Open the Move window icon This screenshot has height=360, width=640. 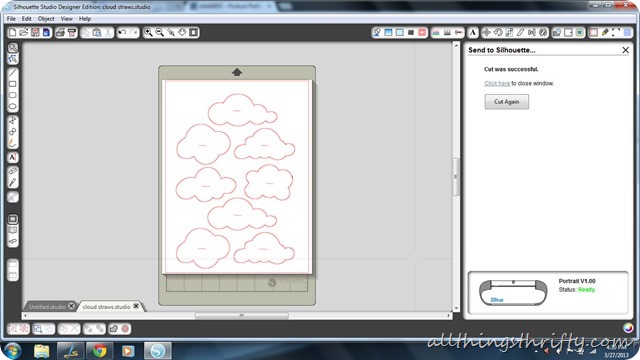pyautogui.click(x=487, y=32)
